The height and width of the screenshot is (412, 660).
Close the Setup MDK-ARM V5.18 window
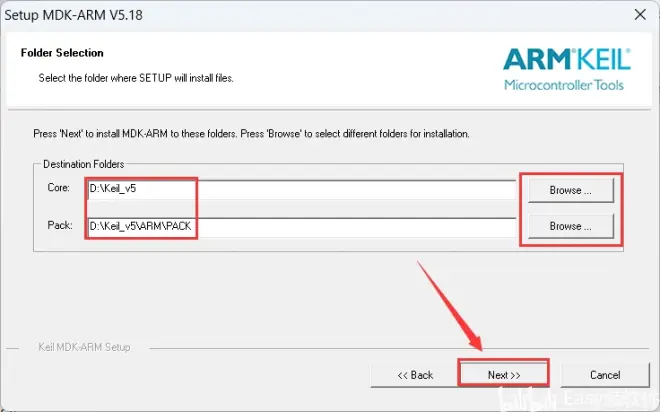point(640,15)
